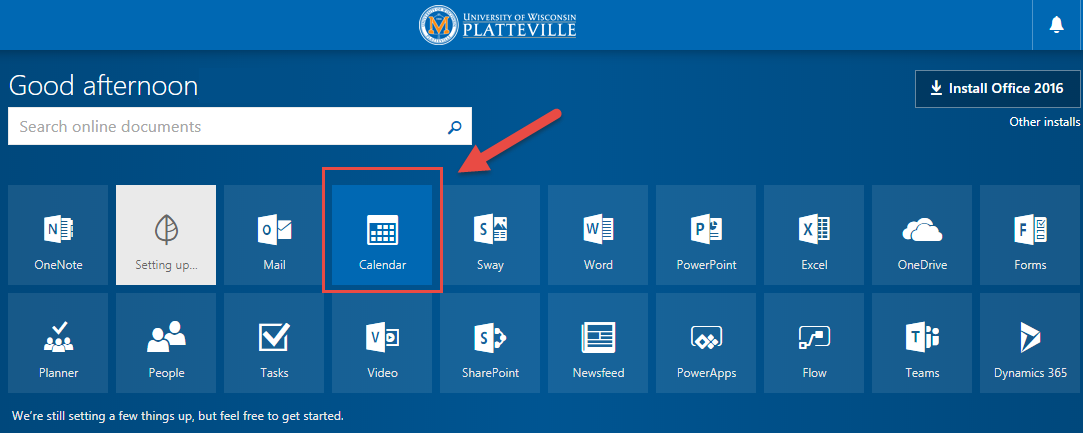The height and width of the screenshot is (433, 1083).
Task: Open the People app tile
Action: 166,343
